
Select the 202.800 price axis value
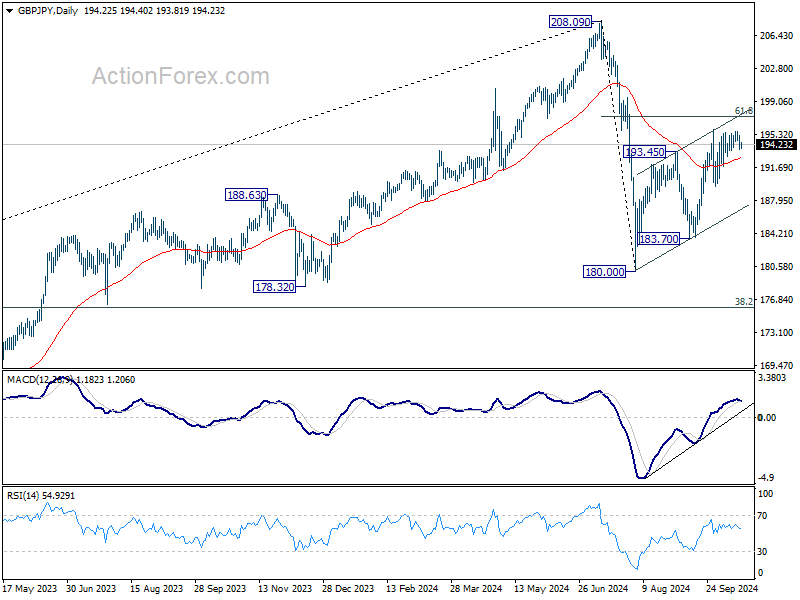point(777,68)
